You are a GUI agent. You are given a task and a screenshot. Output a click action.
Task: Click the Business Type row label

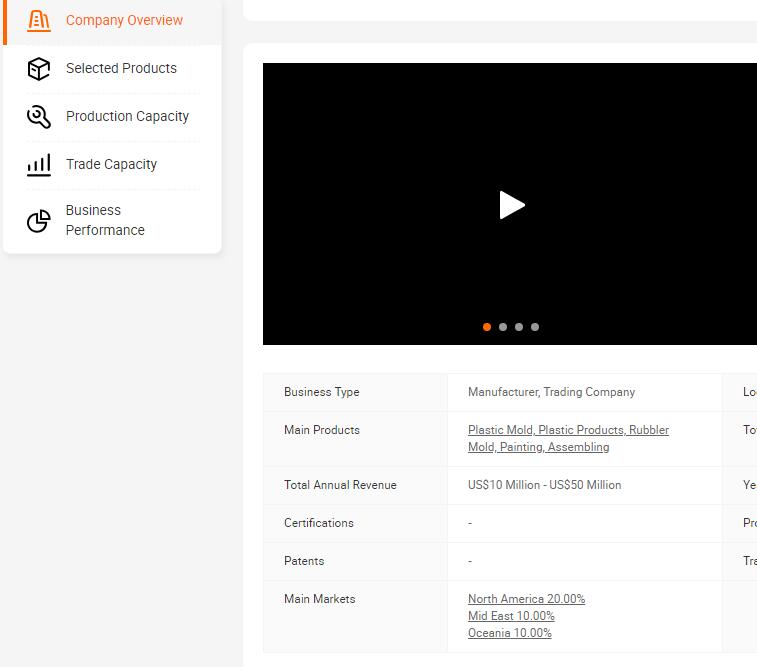pos(322,392)
